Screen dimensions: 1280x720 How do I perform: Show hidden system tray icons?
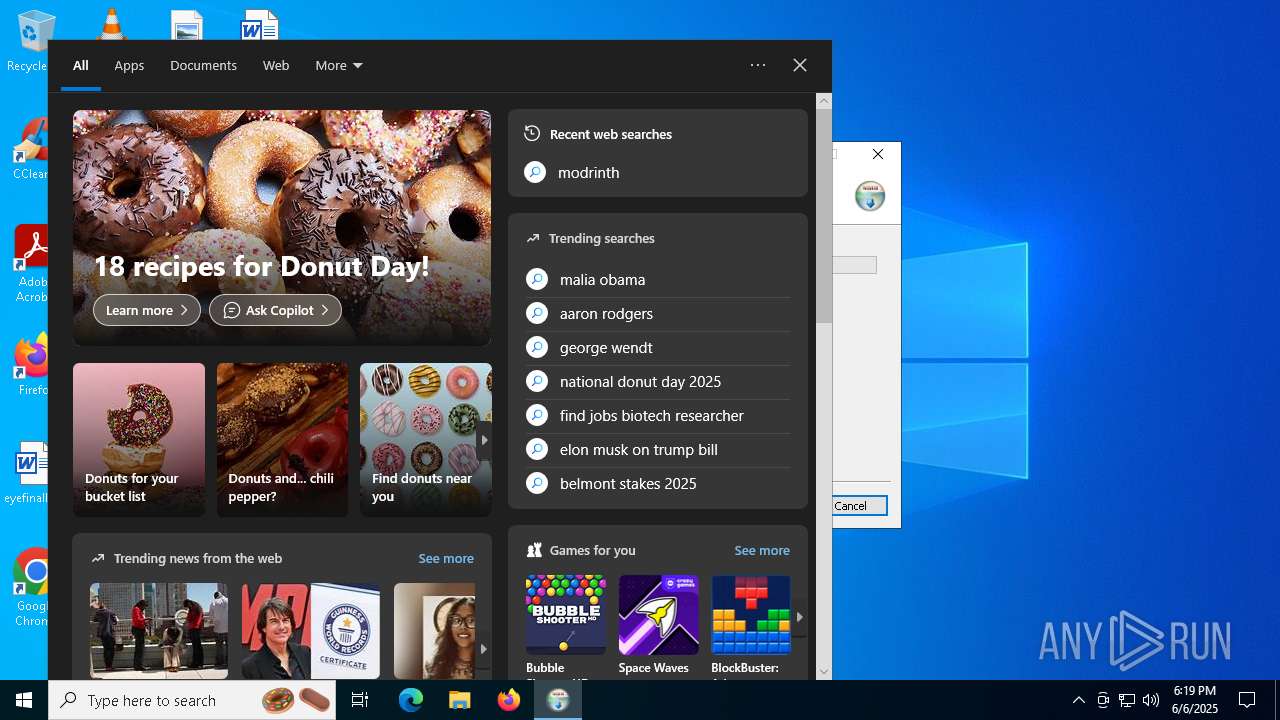1078,700
